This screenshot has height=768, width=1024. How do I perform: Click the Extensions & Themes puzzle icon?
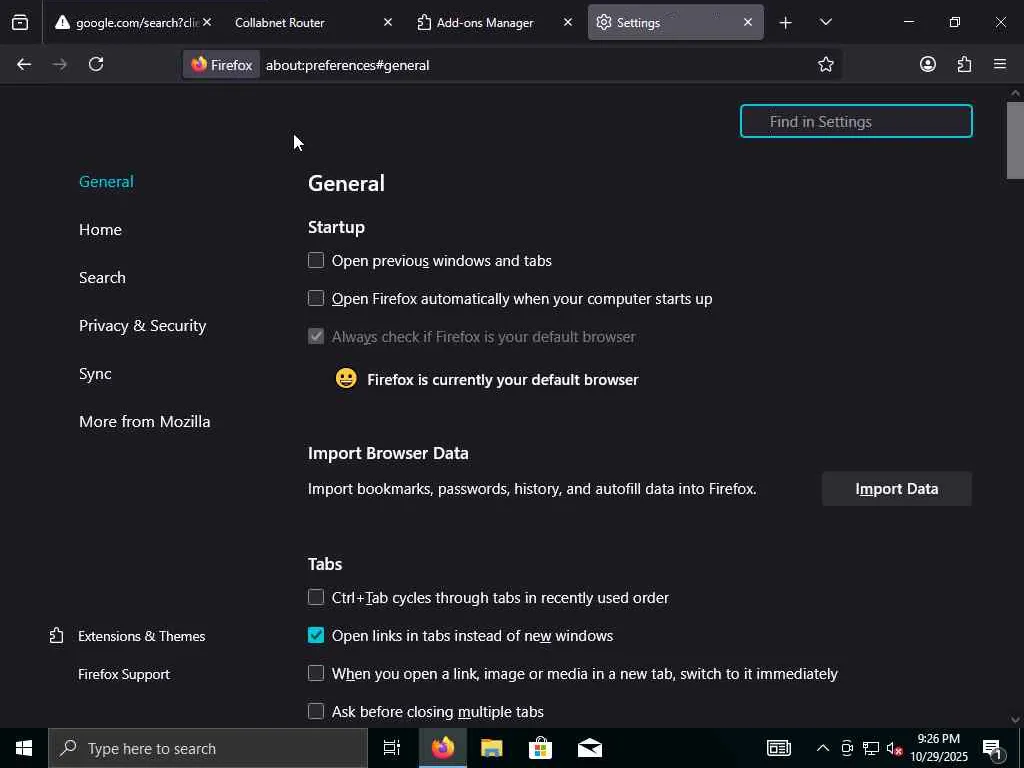pos(57,636)
